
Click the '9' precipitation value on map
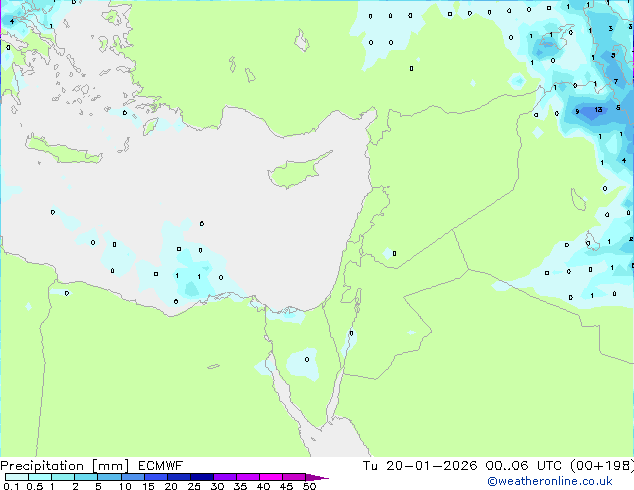pyautogui.click(x=577, y=112)
